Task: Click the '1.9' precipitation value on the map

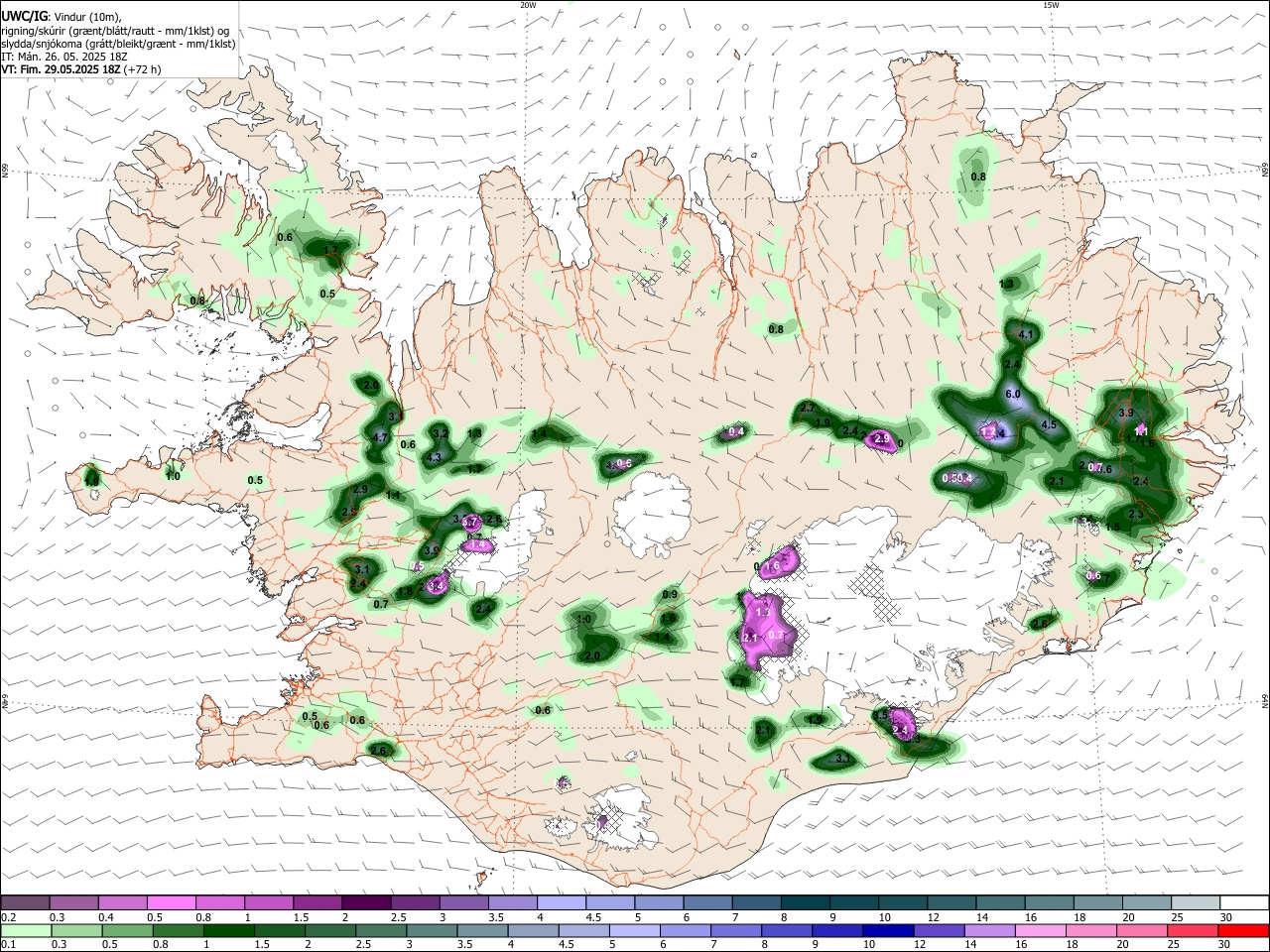Action: tap(823, 423)
